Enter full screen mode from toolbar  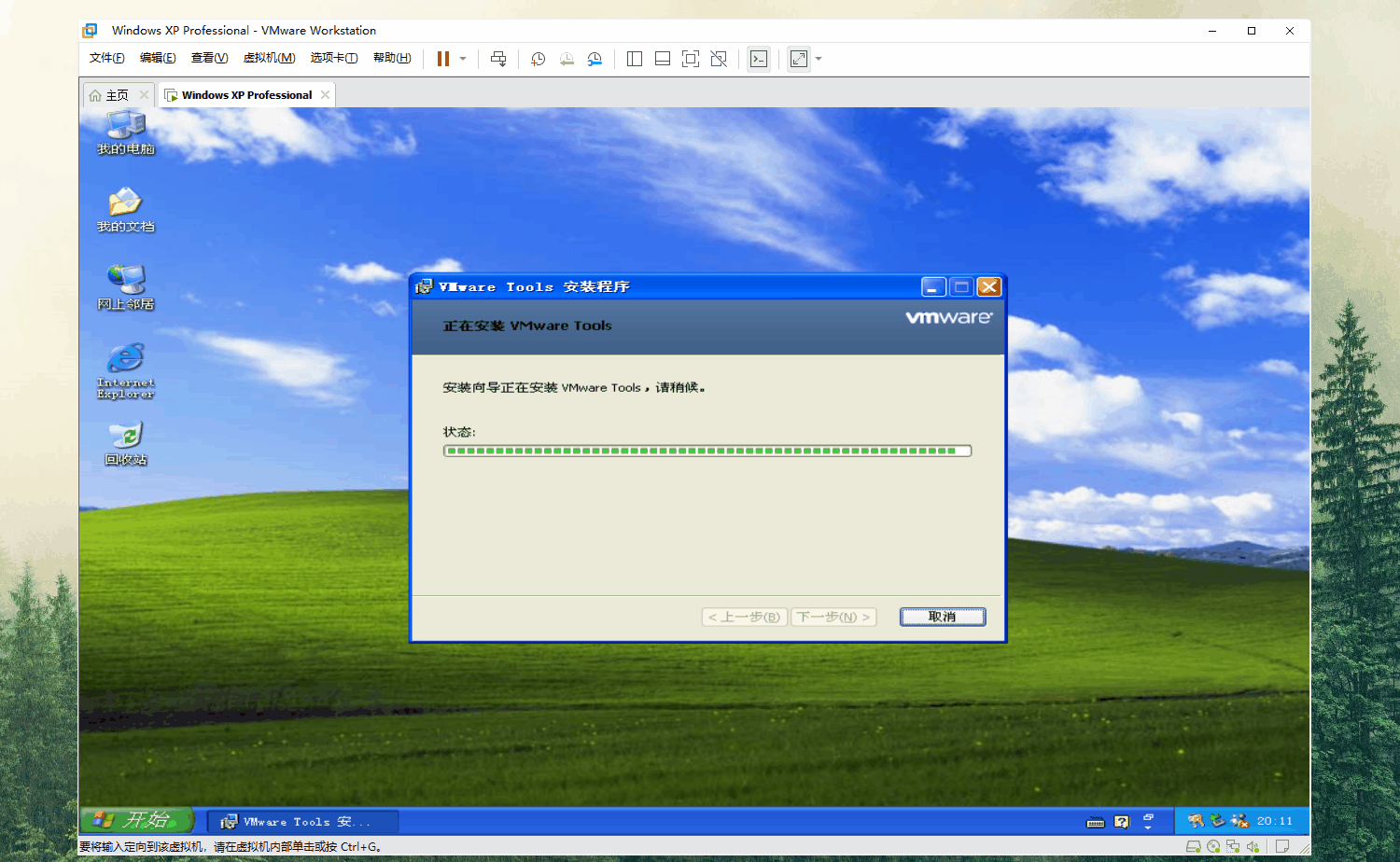click(x=691, y=59)
